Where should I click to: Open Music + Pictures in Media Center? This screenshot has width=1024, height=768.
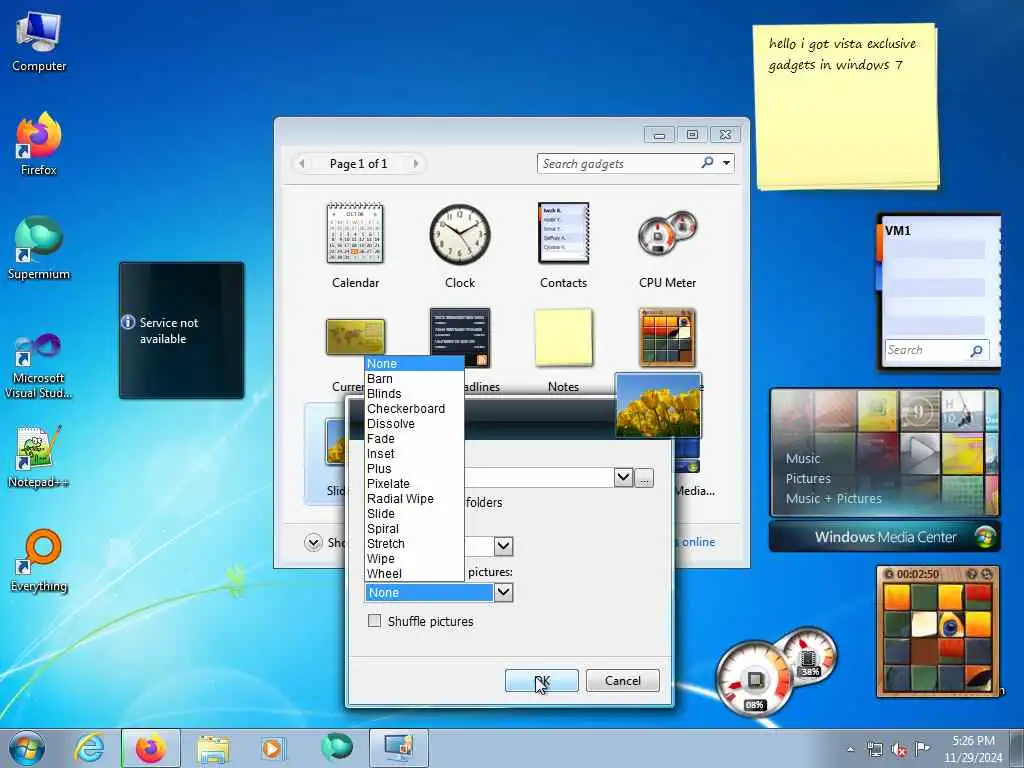click(833, 499)
